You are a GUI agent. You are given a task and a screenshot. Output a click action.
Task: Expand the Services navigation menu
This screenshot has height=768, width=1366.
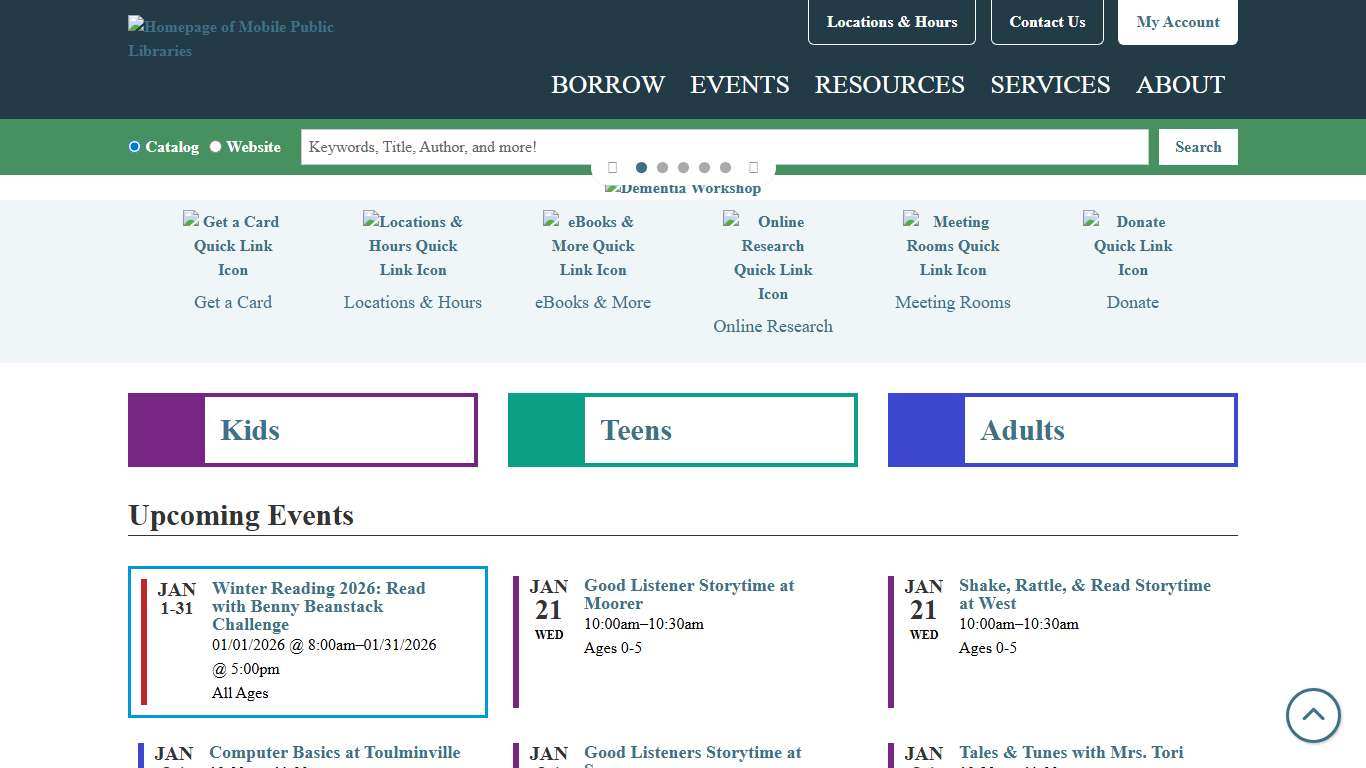(1050, 85)
